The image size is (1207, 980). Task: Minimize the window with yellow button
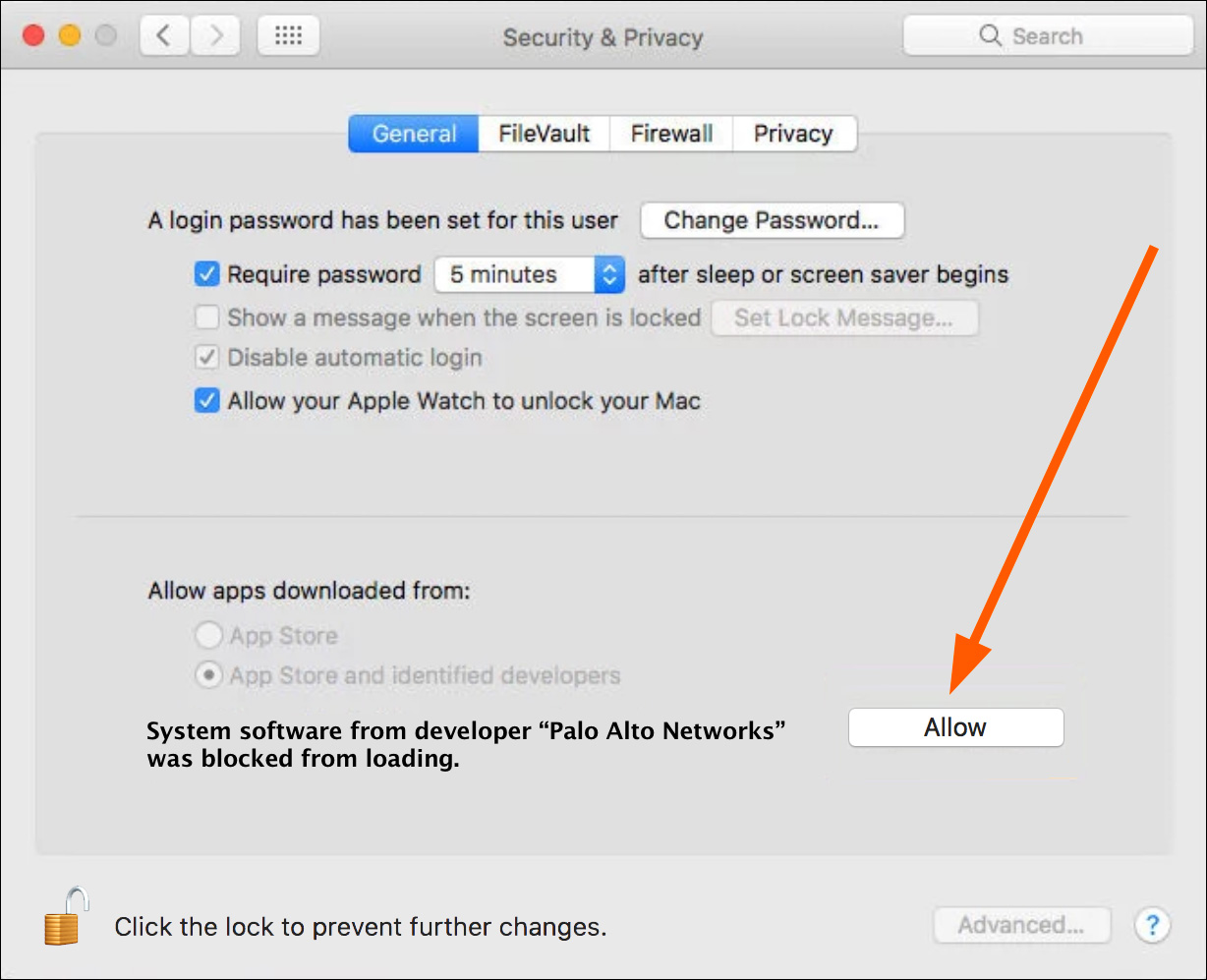[x=70, y=36]
